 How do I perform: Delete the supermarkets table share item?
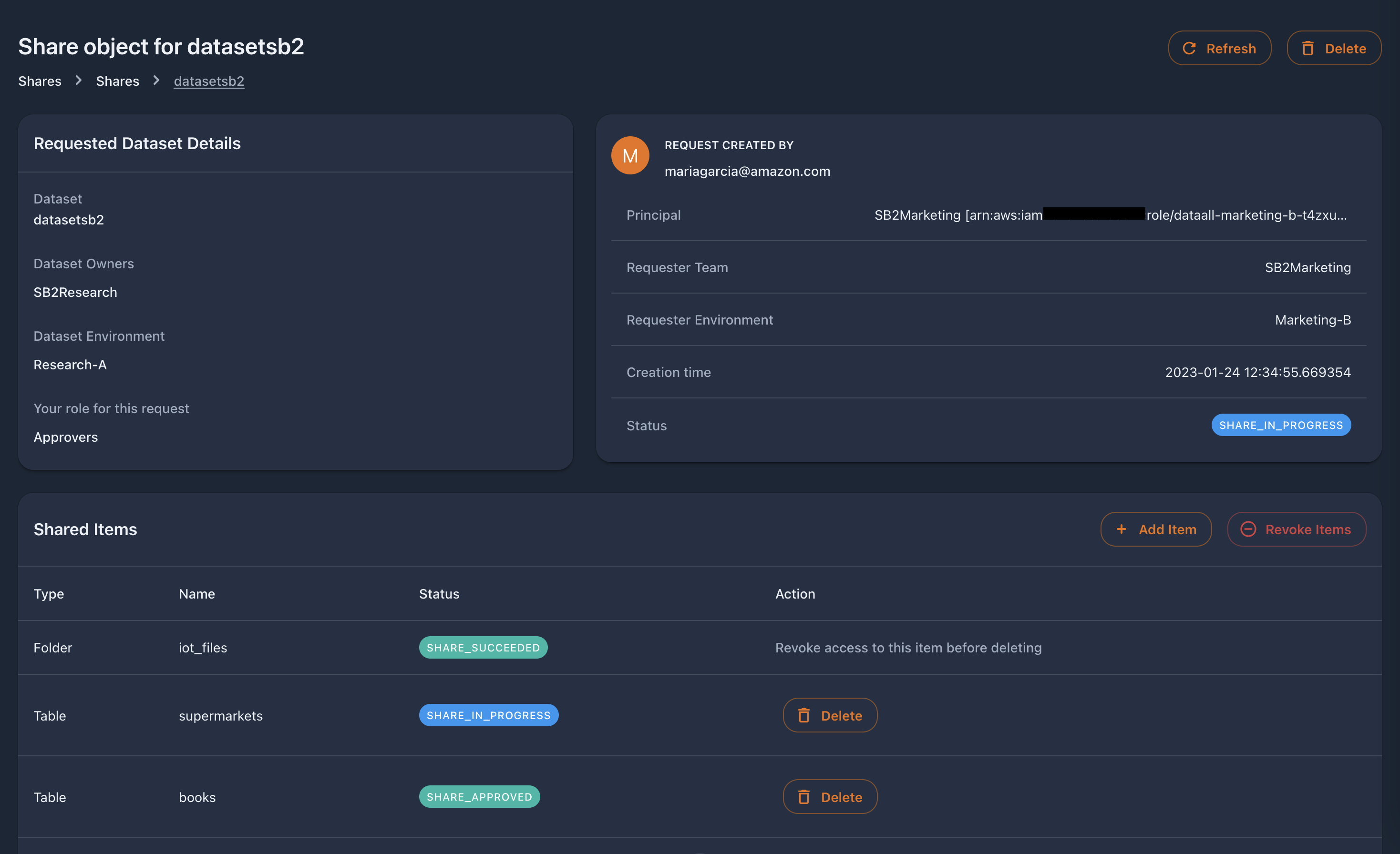pyautogui.click(x=830, y=715)
